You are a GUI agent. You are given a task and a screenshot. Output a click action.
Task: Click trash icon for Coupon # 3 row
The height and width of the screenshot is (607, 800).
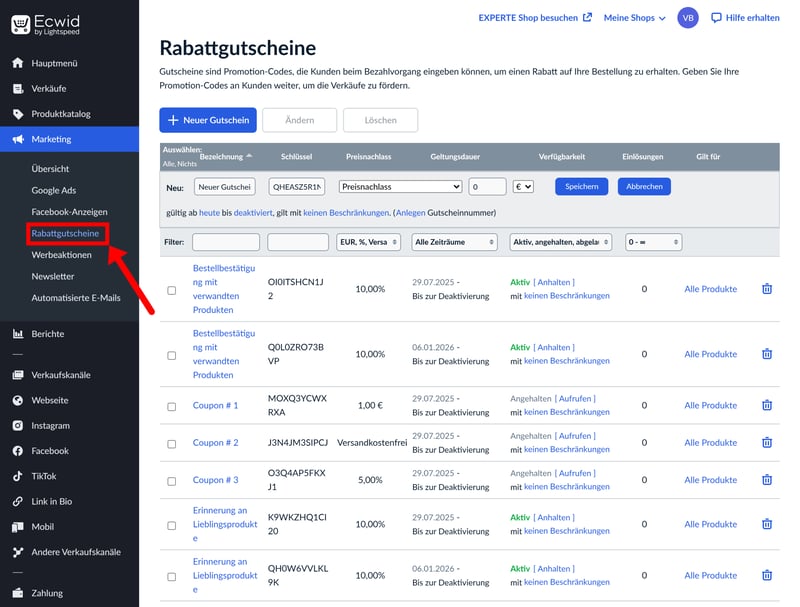point(767,480)
